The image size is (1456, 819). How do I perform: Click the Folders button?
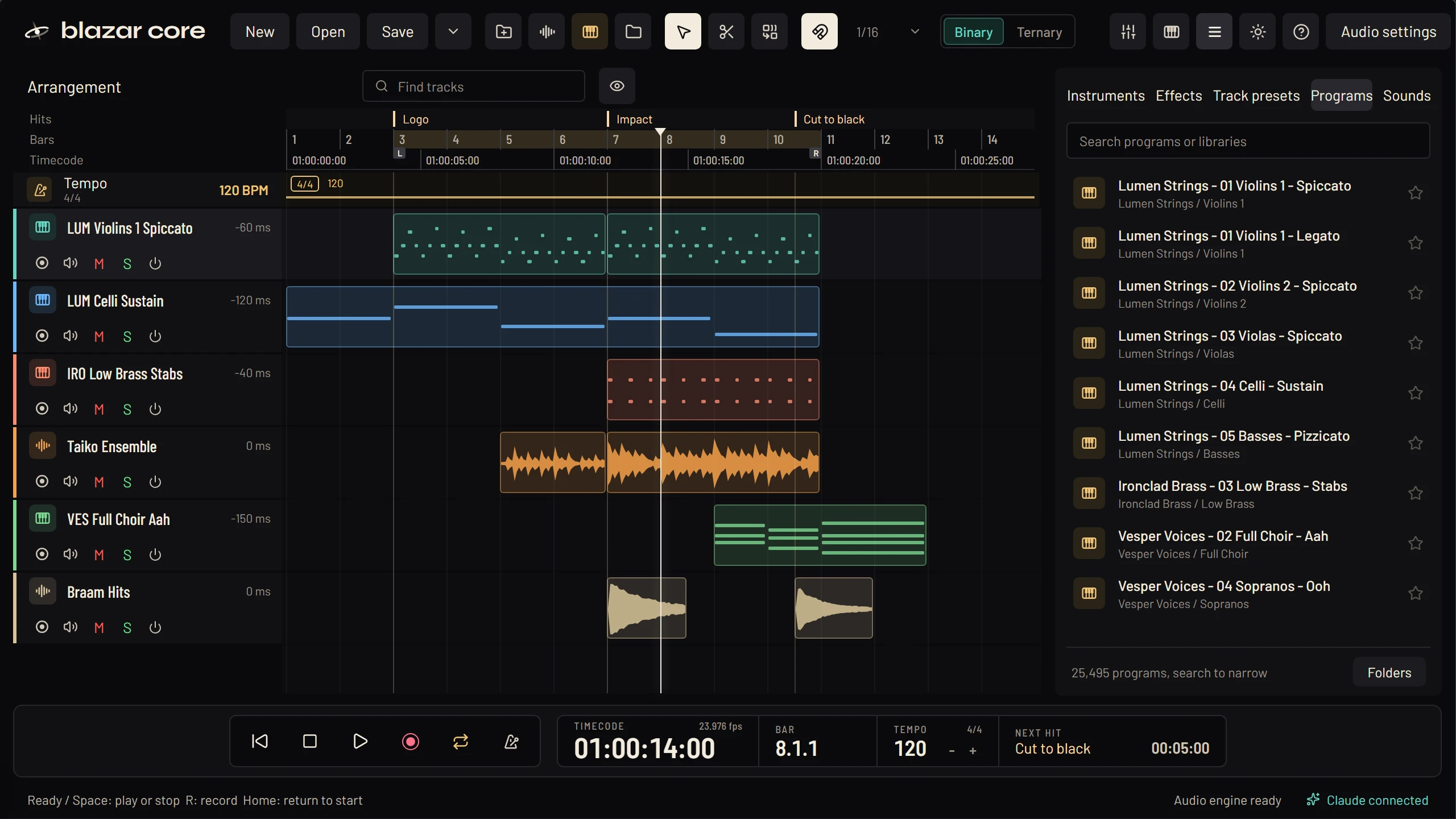(1389, 673)
